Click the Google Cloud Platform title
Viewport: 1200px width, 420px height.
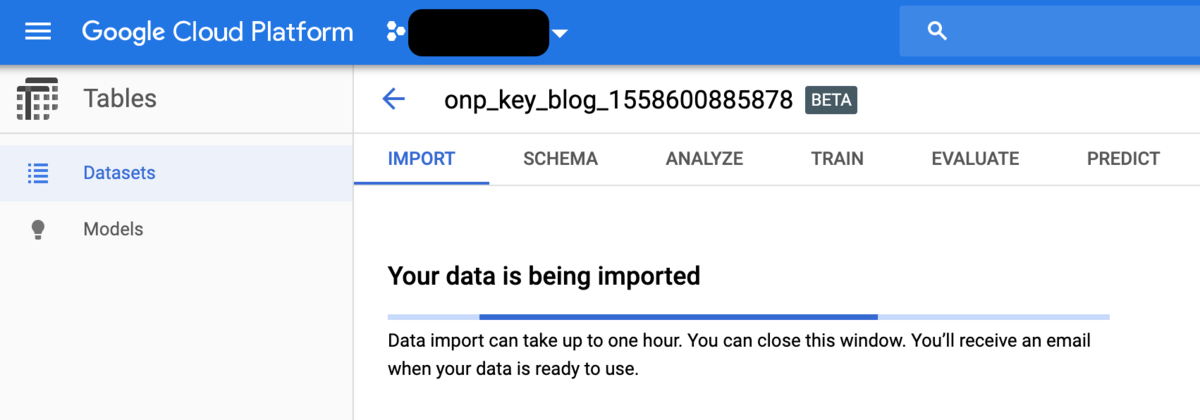(x=217, y=31)
